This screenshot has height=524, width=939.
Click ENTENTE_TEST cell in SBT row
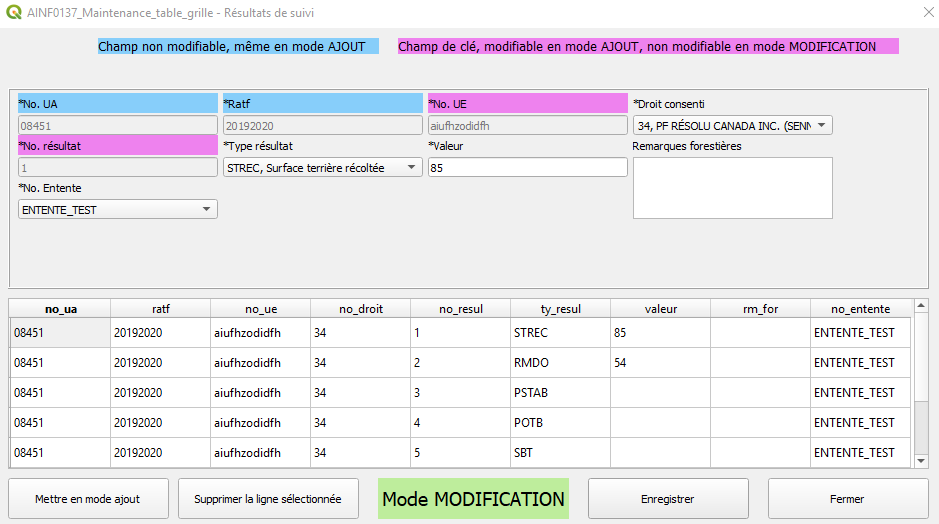[x=861, y=453]
